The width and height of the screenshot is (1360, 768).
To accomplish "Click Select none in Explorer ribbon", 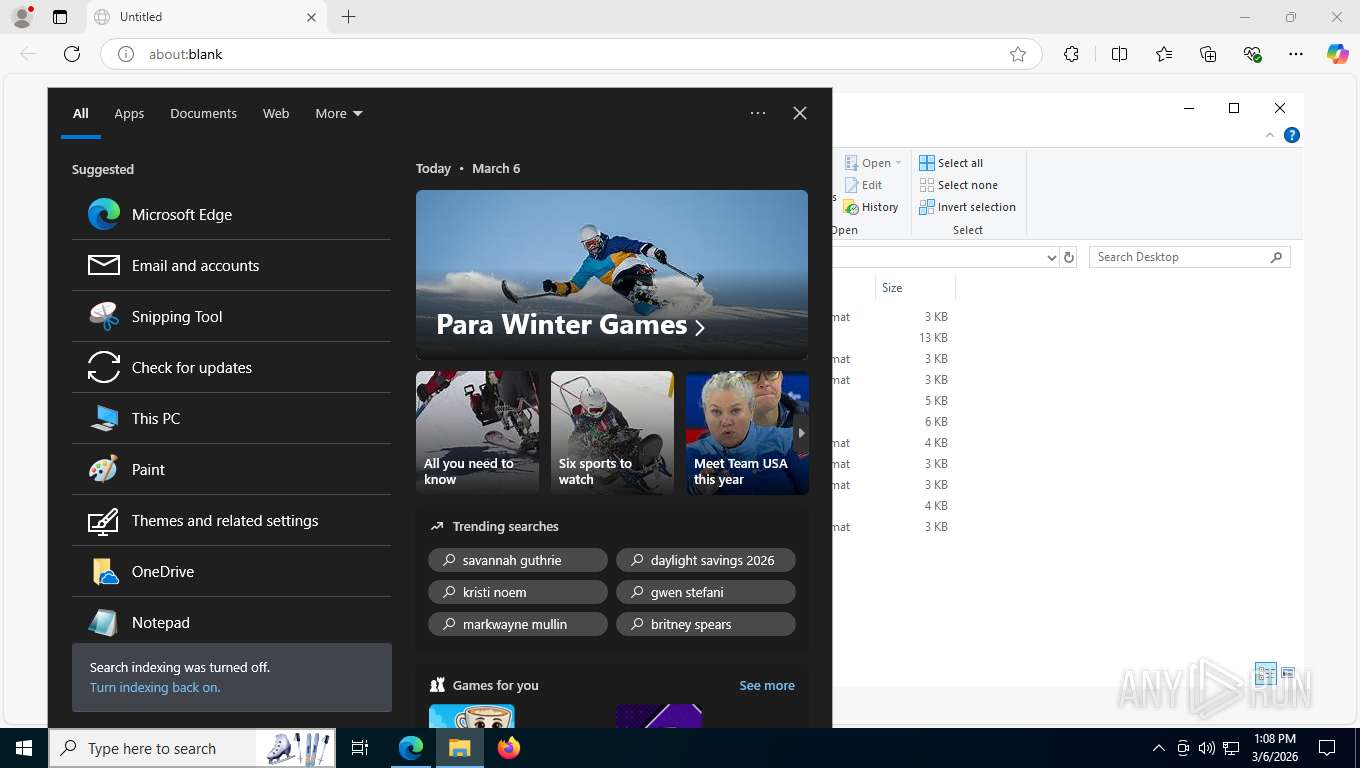I will (958, 185).
